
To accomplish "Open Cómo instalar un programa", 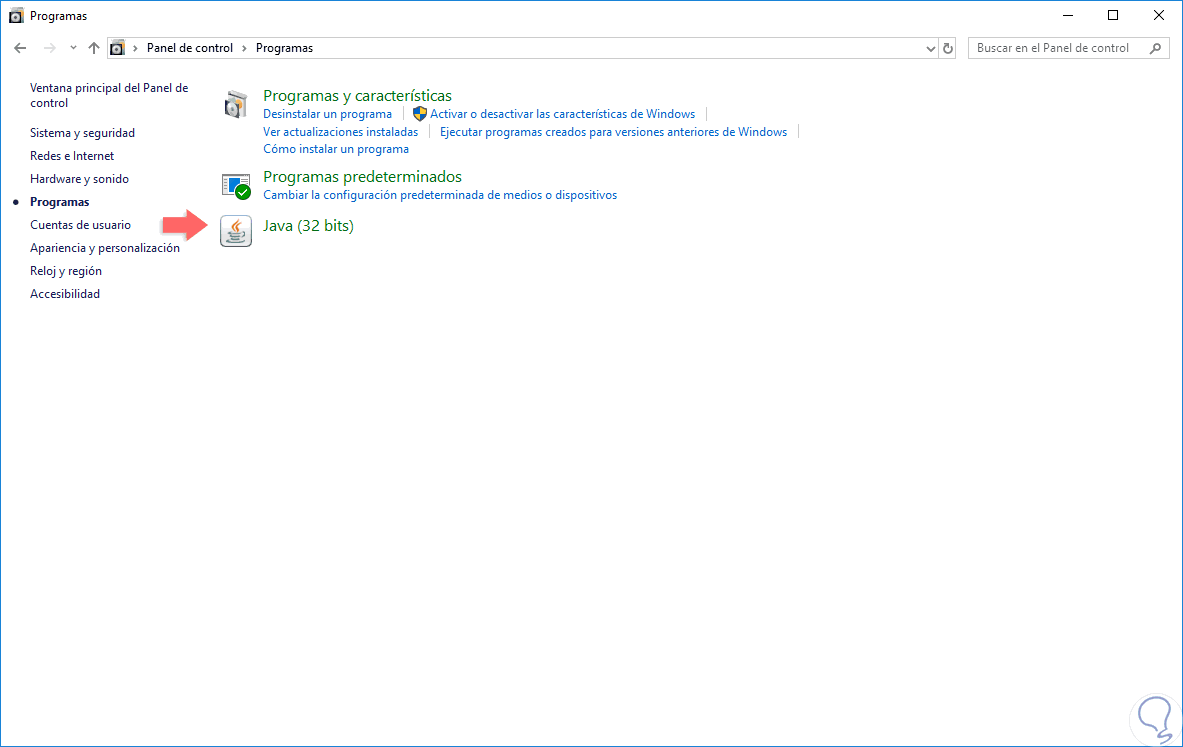I will [335, 148].
